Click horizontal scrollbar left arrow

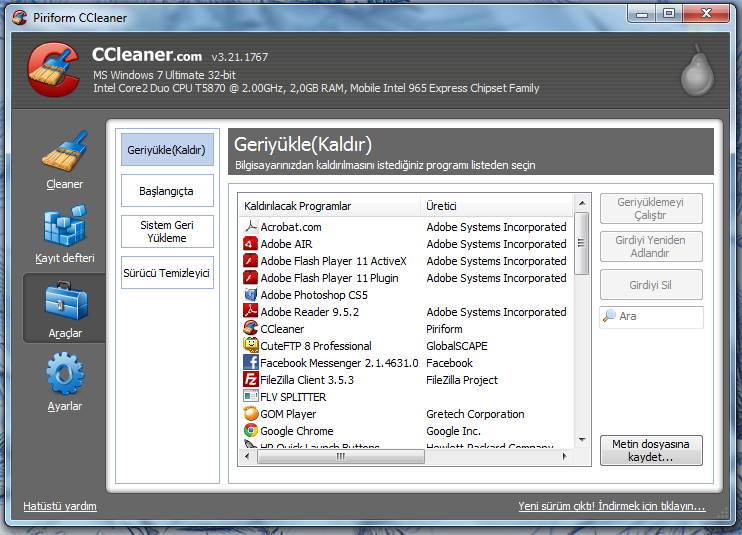247,456
